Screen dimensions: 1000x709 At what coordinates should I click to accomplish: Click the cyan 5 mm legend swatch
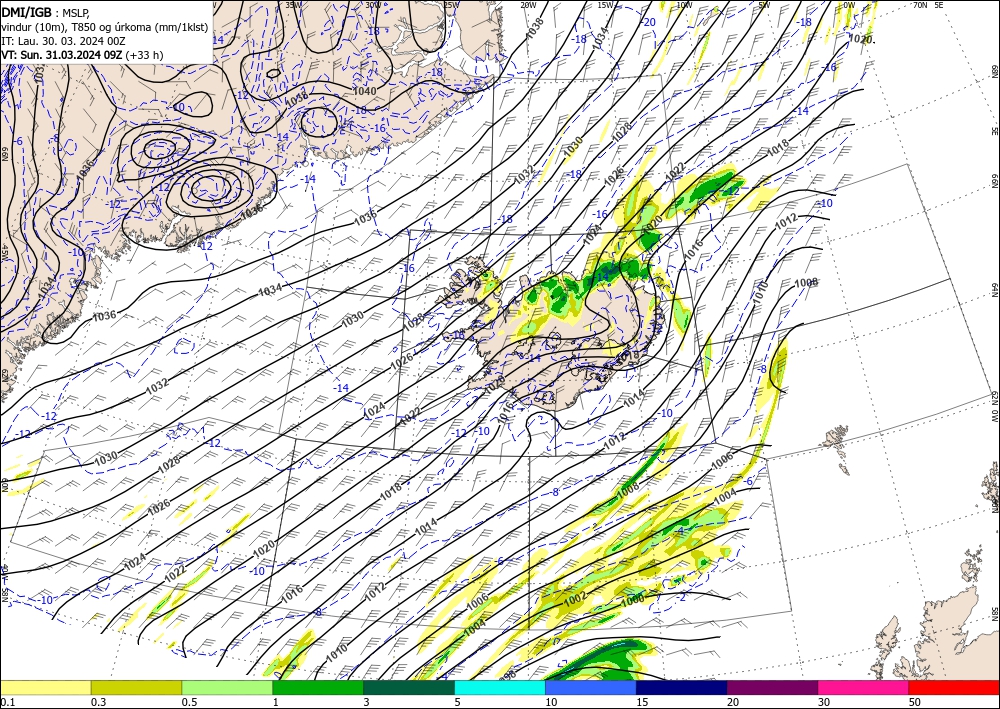[500, 687]
